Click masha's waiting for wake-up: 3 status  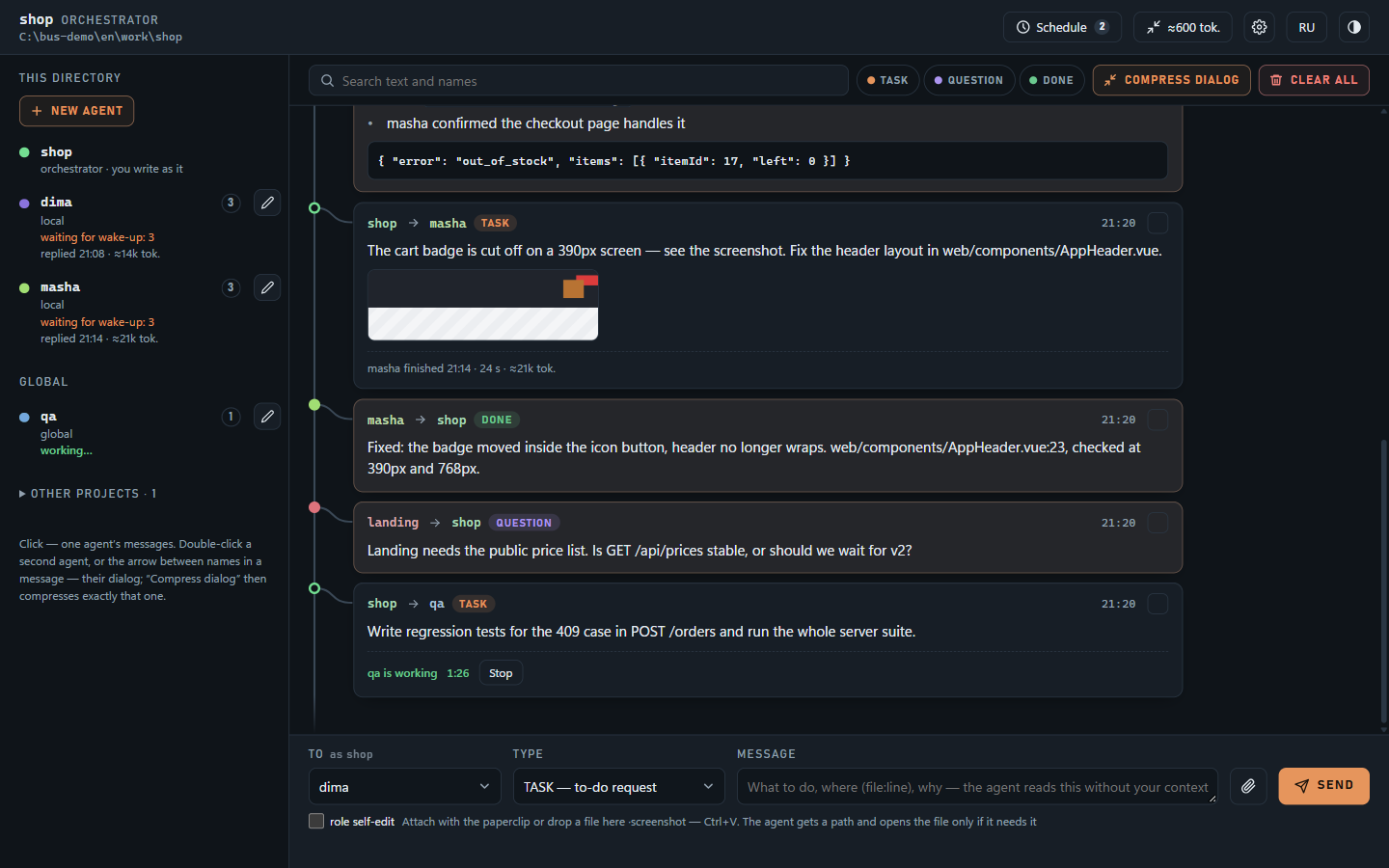tap(97, 322)
